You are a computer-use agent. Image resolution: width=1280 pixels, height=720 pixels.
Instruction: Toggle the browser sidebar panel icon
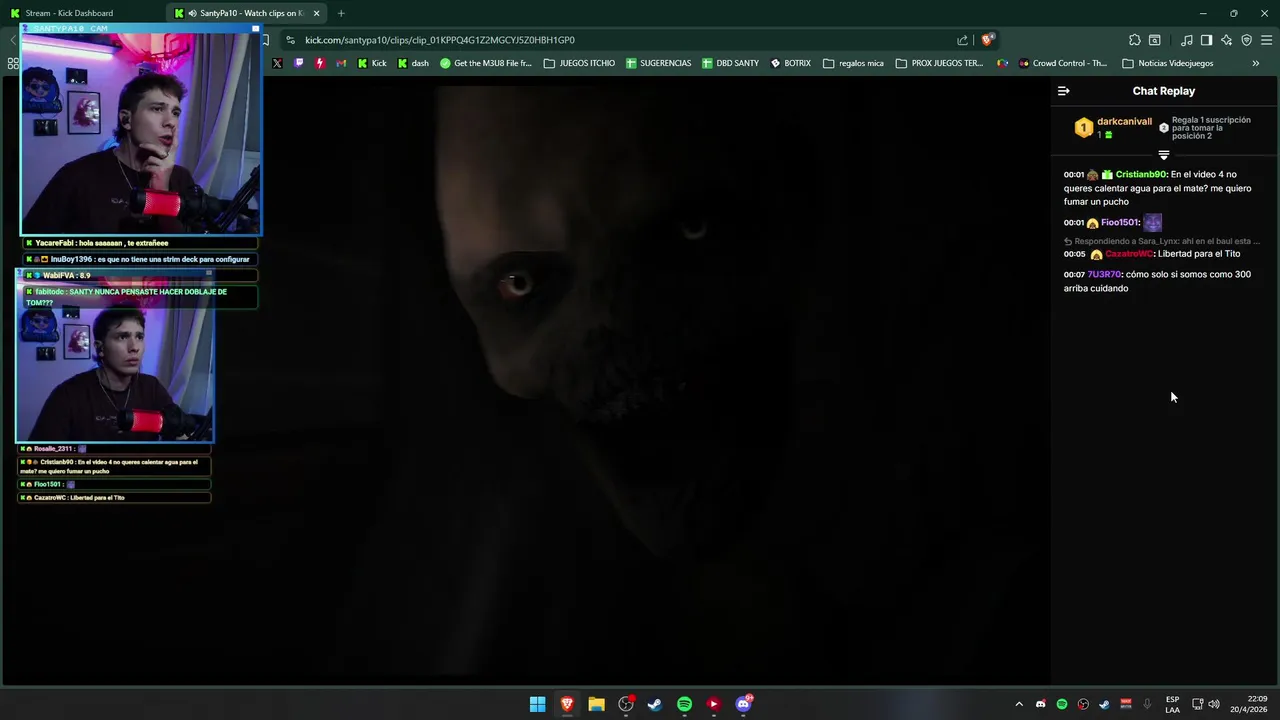point(1206,40)
